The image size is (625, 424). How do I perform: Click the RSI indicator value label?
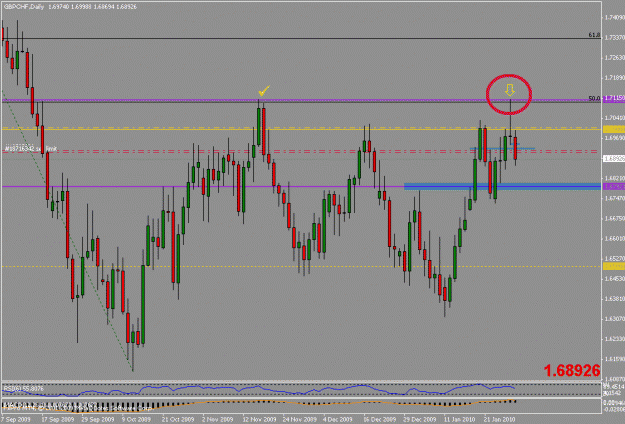click(x=23, y=388)
